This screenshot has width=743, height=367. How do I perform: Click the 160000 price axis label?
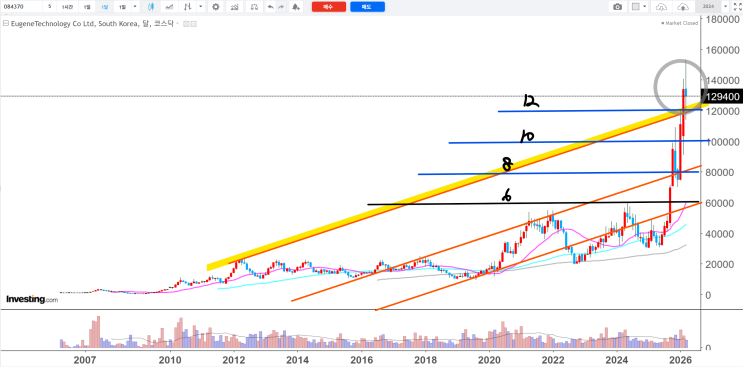click(723, 50)
